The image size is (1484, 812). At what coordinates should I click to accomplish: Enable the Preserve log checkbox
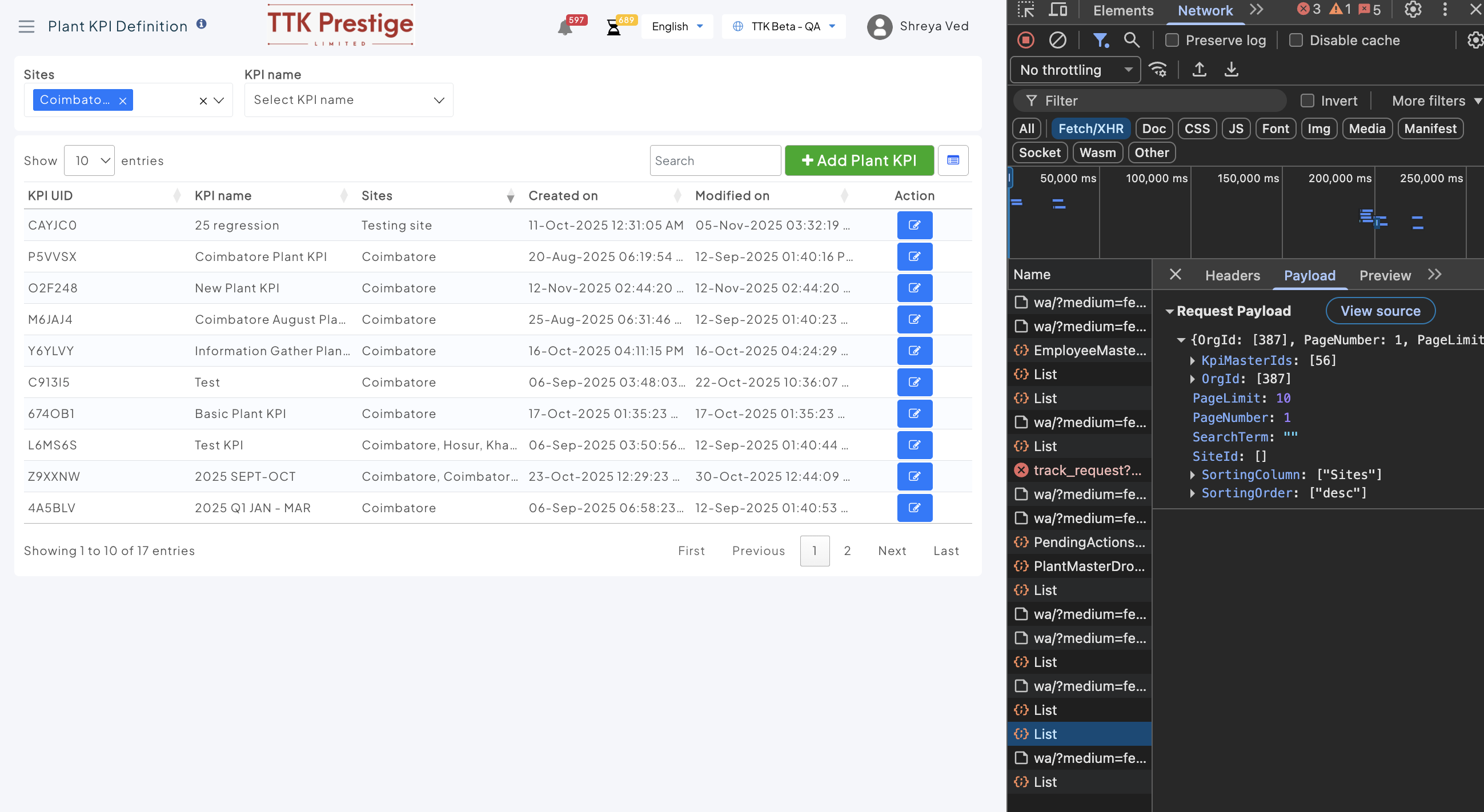[1172, 41]
